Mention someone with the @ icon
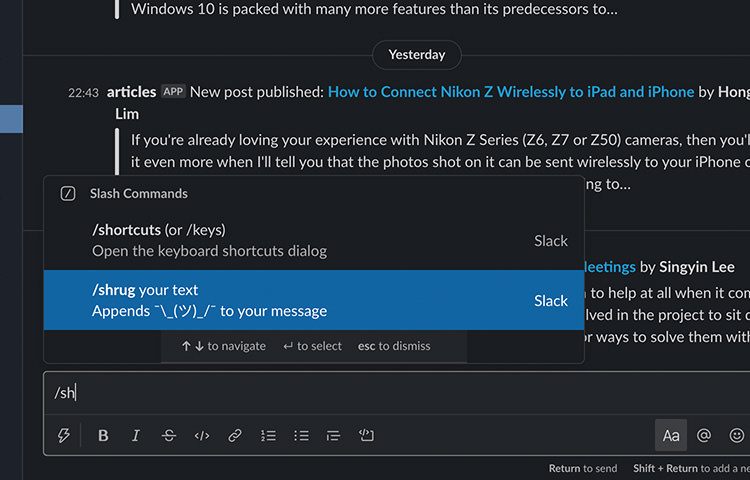This screenshot has height=480, width=750. click(704, 436)
